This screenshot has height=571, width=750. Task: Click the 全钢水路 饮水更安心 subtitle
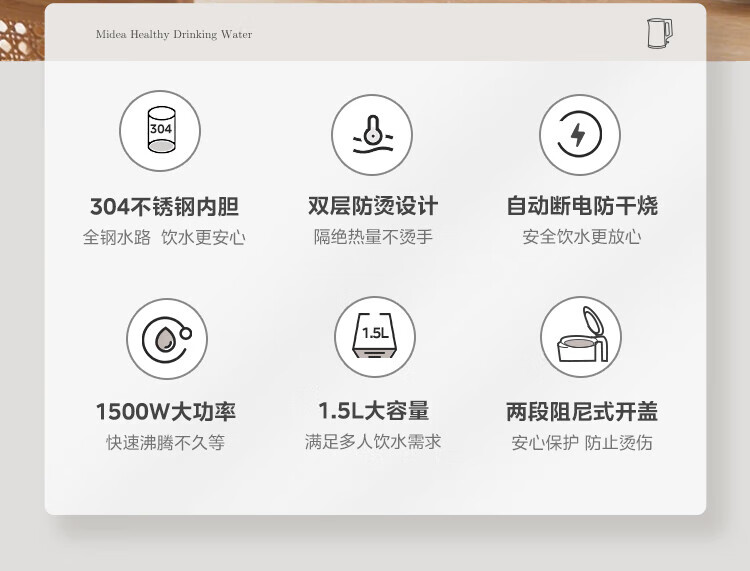click(x=164, y=238)
